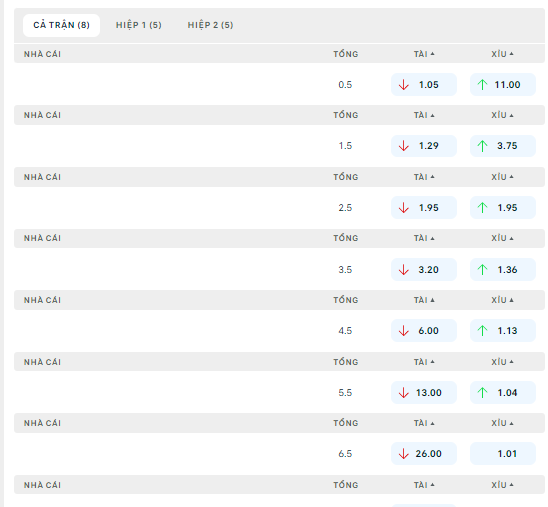Select Xỉu odds 11.00 for total 0.5
This screenshot has width=548, height=507.
503,85
